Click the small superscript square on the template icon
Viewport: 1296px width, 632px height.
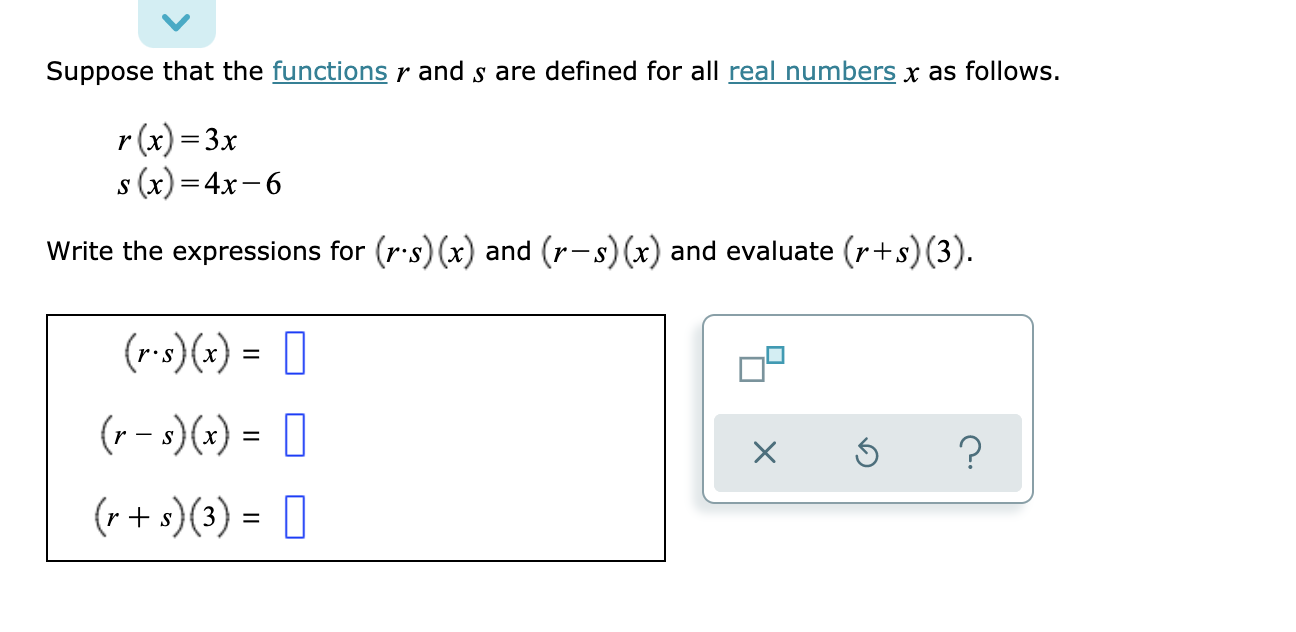click(777, 356)
